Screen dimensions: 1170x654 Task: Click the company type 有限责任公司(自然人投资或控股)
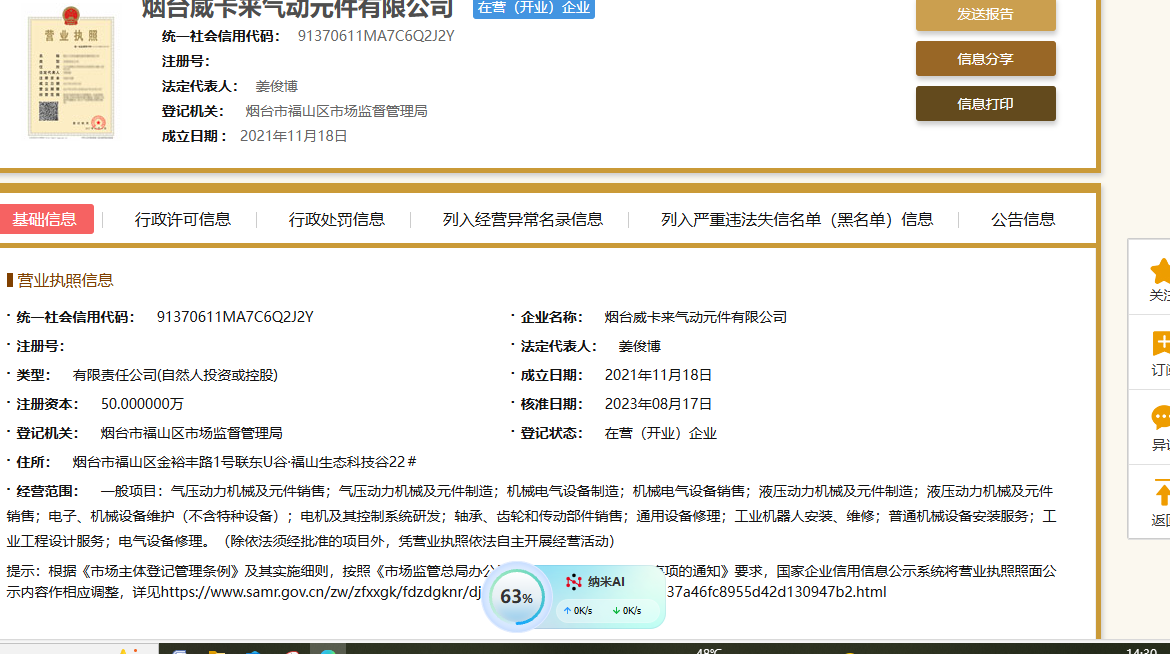click(175, 376)
